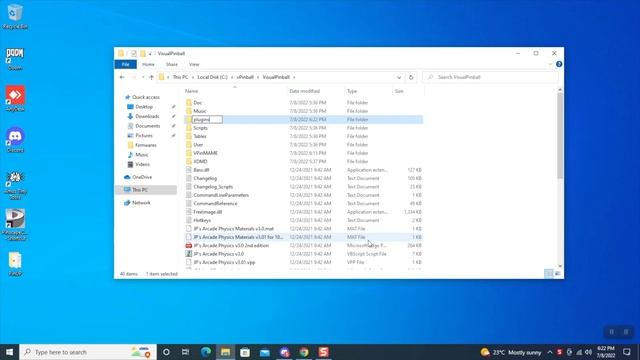Click the Properties quick access toolbar icon
The image size is (640, 360).
133,53
